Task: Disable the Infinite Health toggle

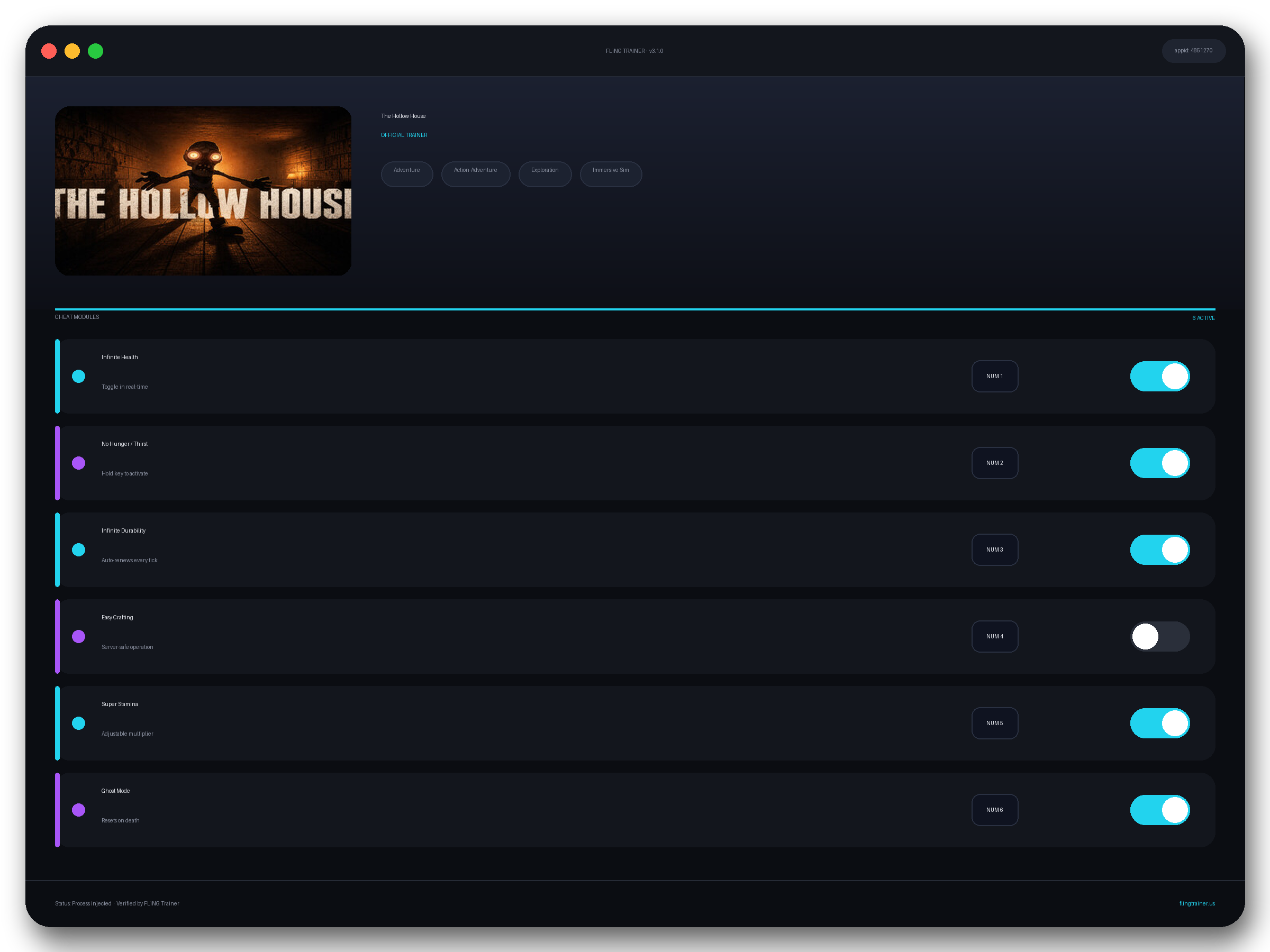Action: coord(1160,377)
